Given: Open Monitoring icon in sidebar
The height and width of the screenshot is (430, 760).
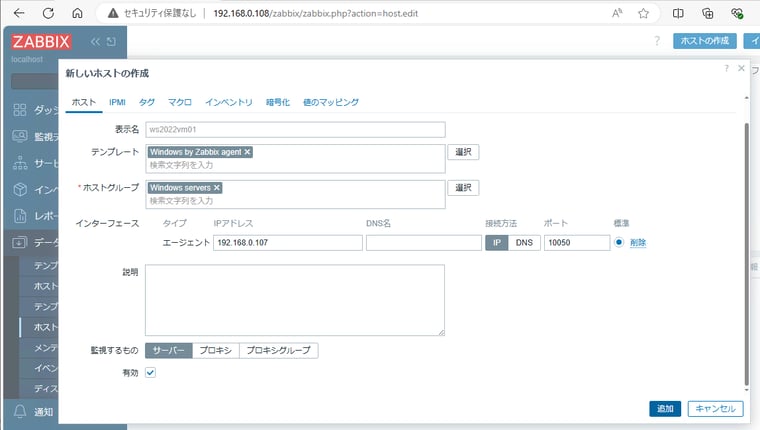Looking at the screenshot, I should pyautogui.click(x=20, y=136).
